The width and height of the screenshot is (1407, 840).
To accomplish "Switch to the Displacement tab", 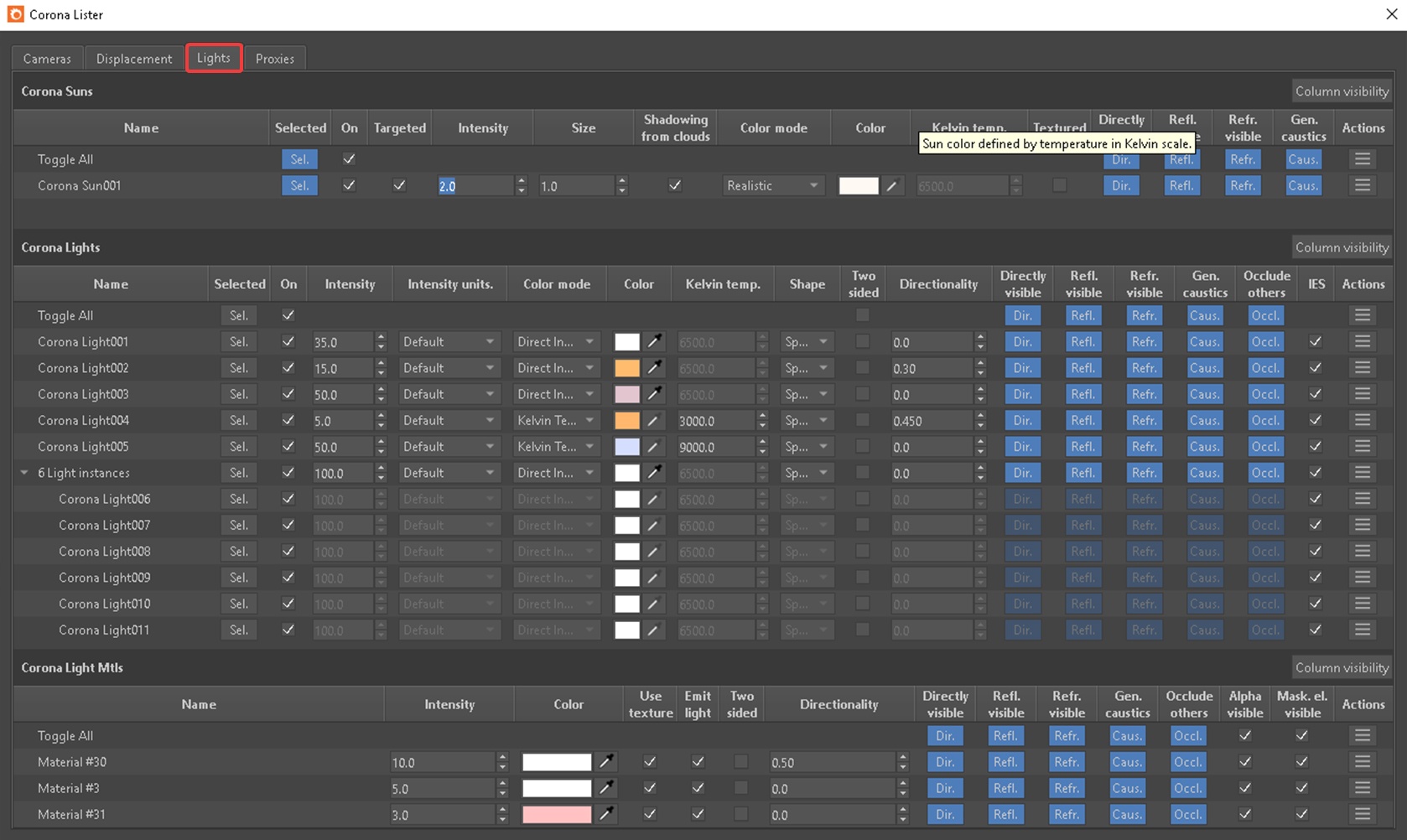I will 134,59.
